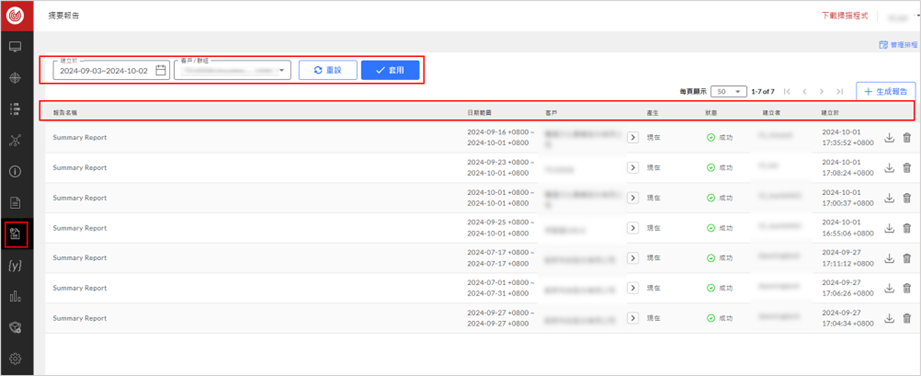
Task: Download report created 2024-10-01 16:55:06
Action: 889,228
